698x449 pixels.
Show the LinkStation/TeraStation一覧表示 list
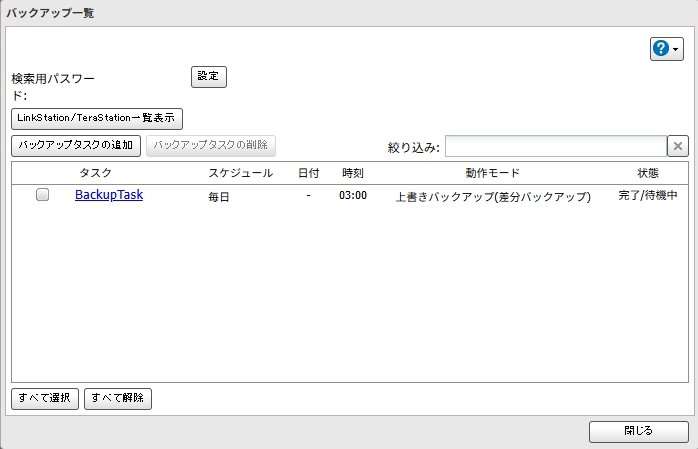97,118
